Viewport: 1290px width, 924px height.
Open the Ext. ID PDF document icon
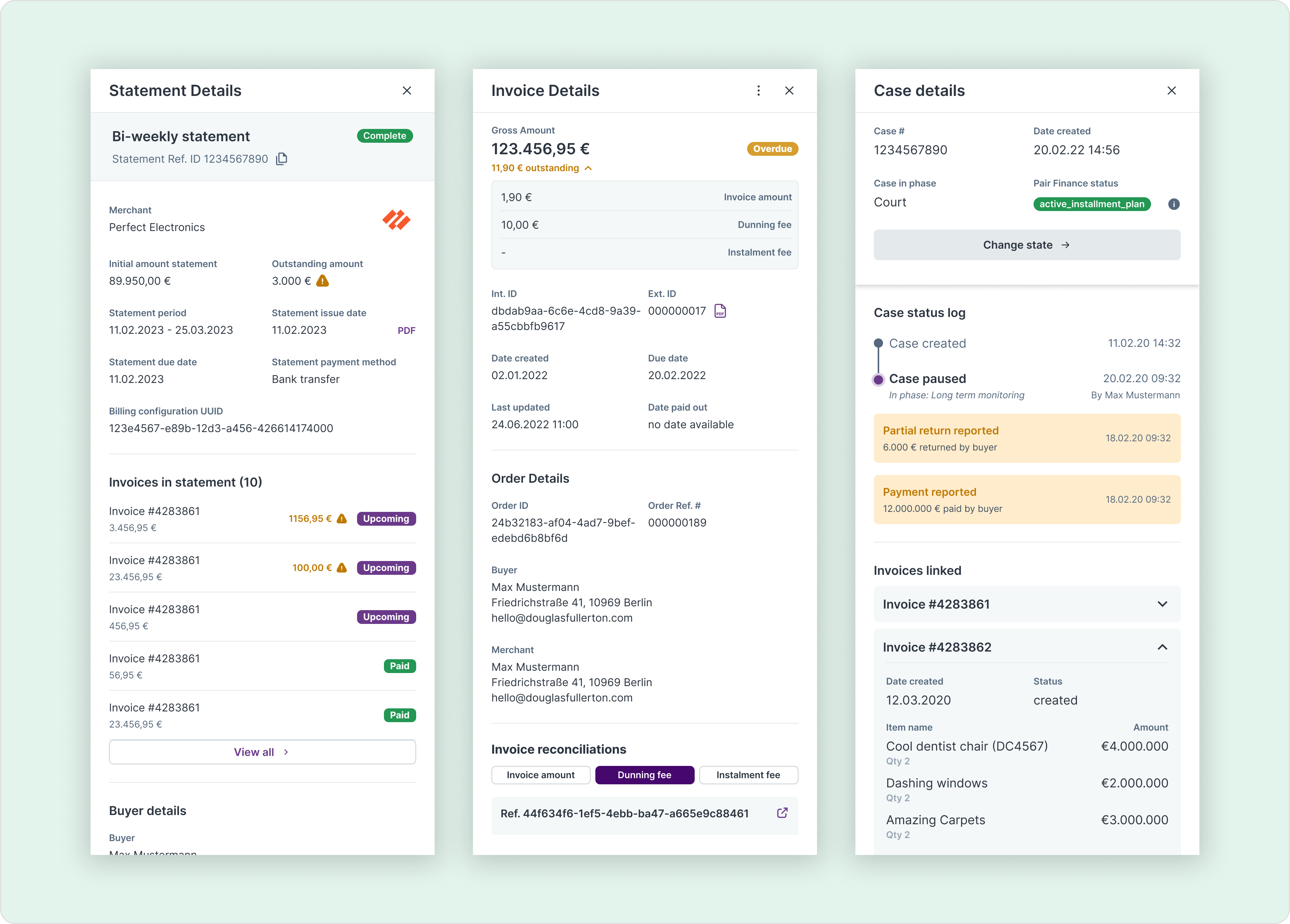click(720, 311)
